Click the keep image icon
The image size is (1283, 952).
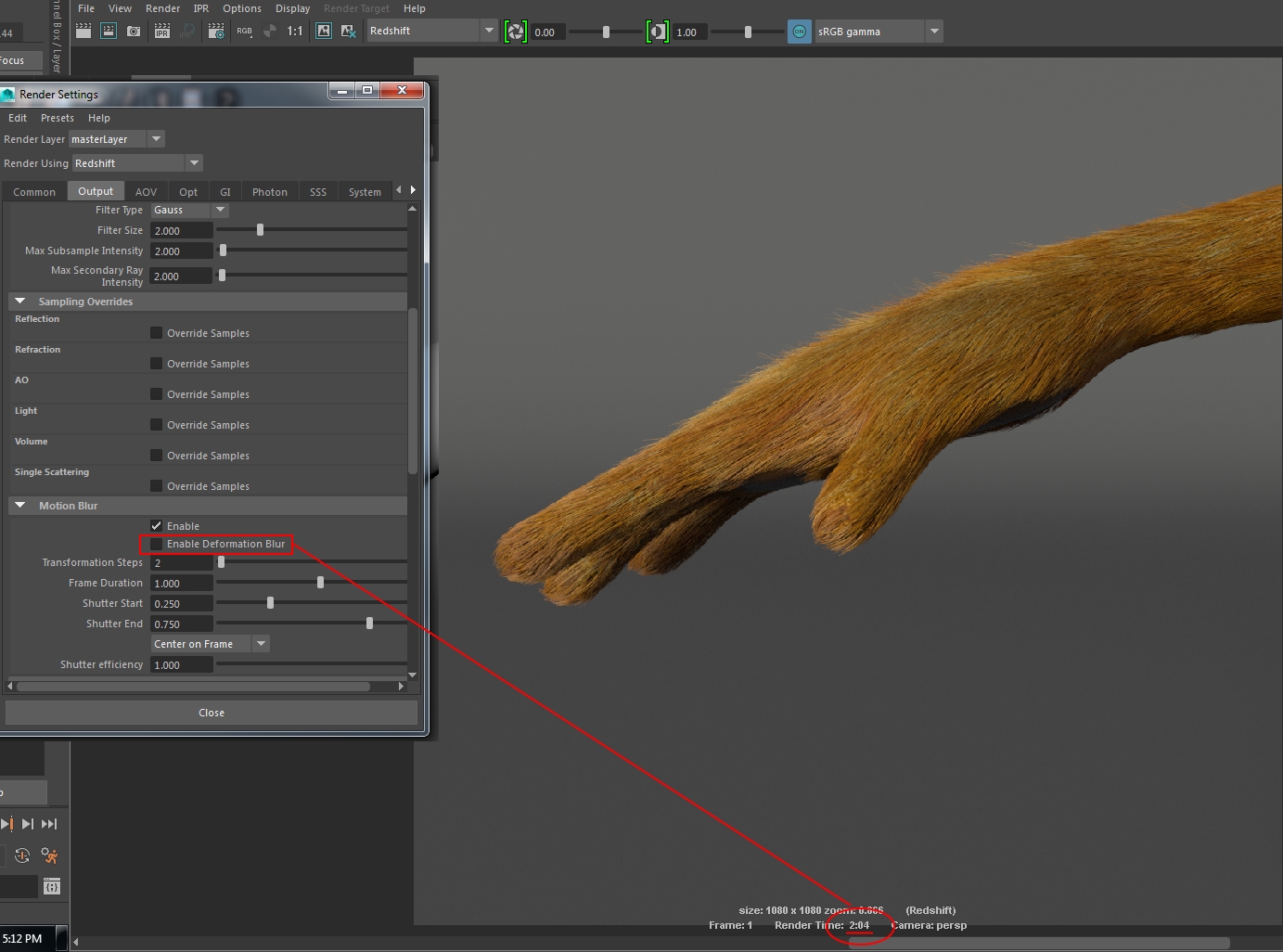coord(324,31)
